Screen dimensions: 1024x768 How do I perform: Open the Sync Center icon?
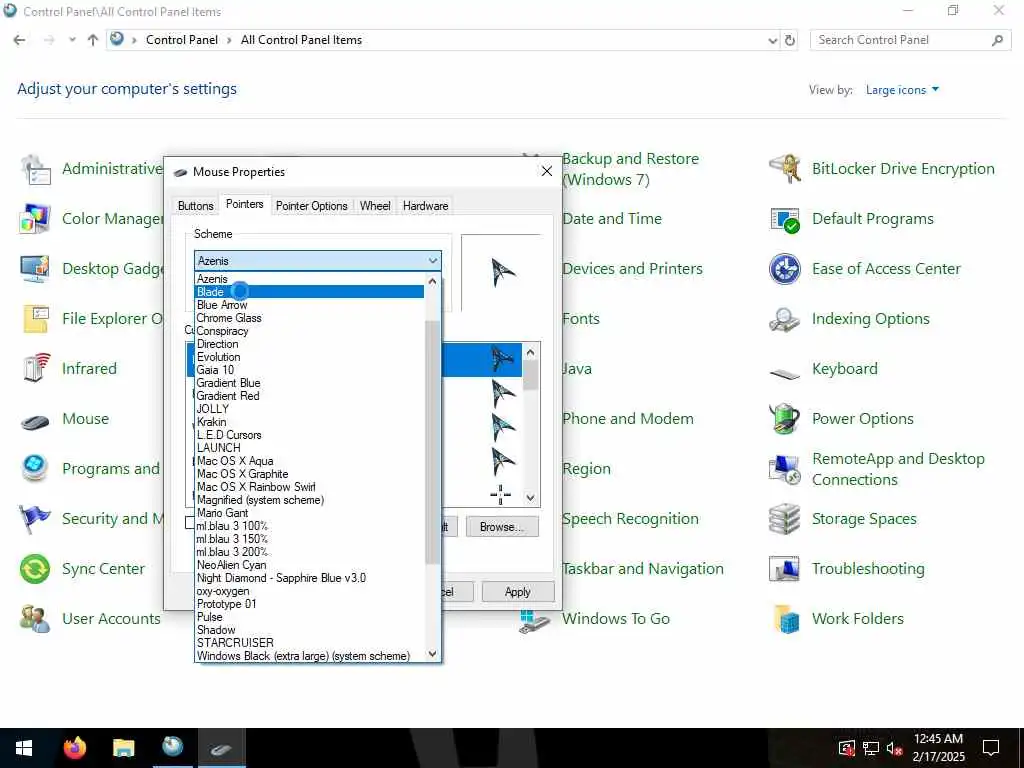(35, 569)
